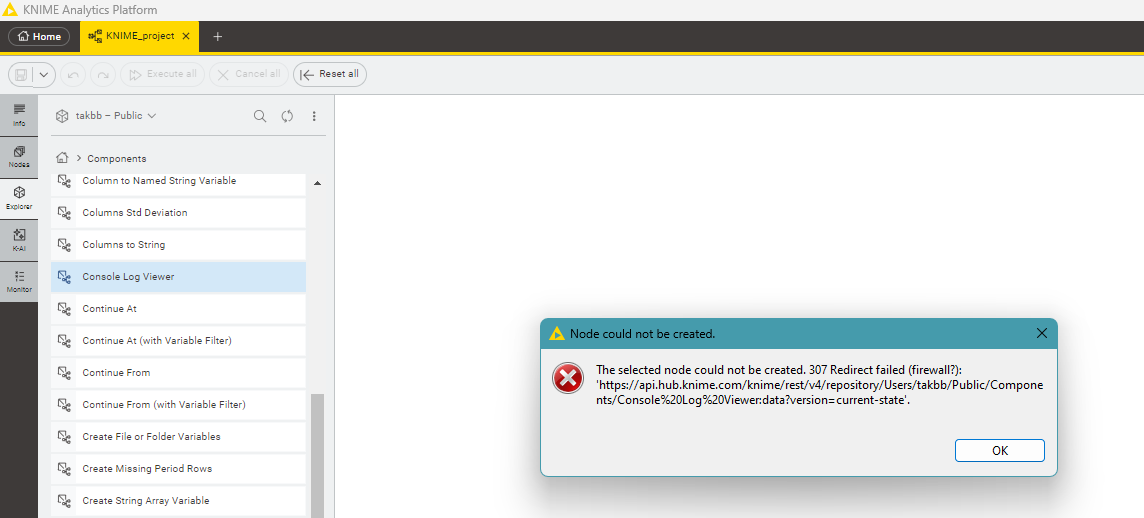Click the component list vertical scrollbar thumb
The width and height of the screenshot is (1144, 518).
317,455
